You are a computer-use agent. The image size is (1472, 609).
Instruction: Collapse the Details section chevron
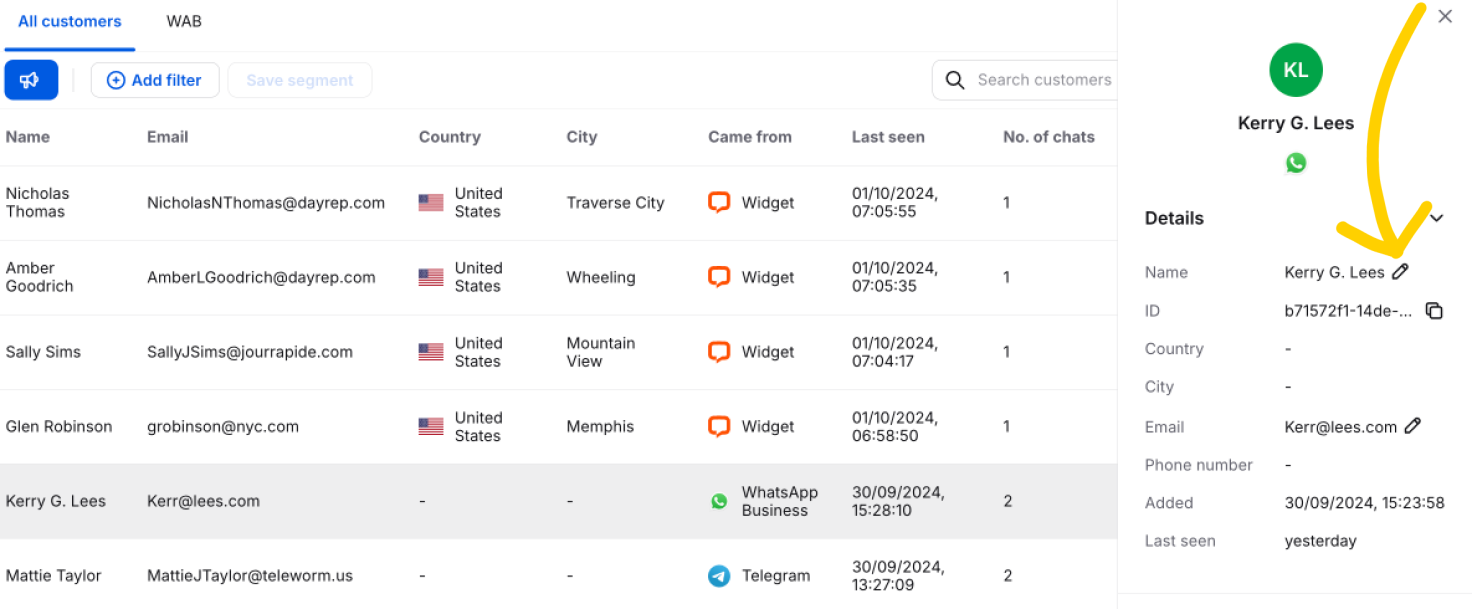tap(1436, 218)
